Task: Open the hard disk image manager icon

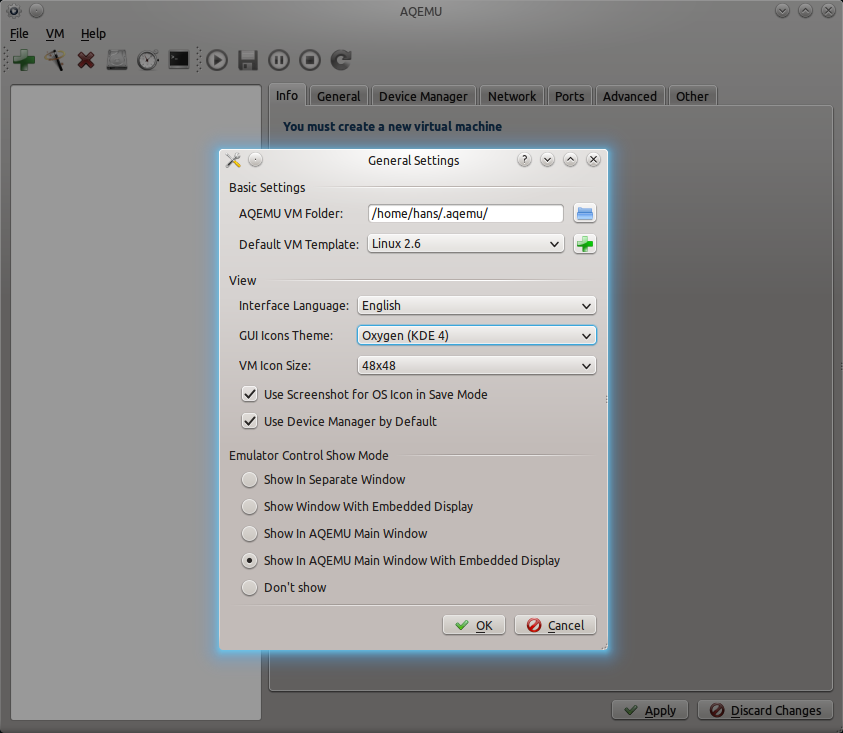Action: pyautogui.click(x=117, y=60)
